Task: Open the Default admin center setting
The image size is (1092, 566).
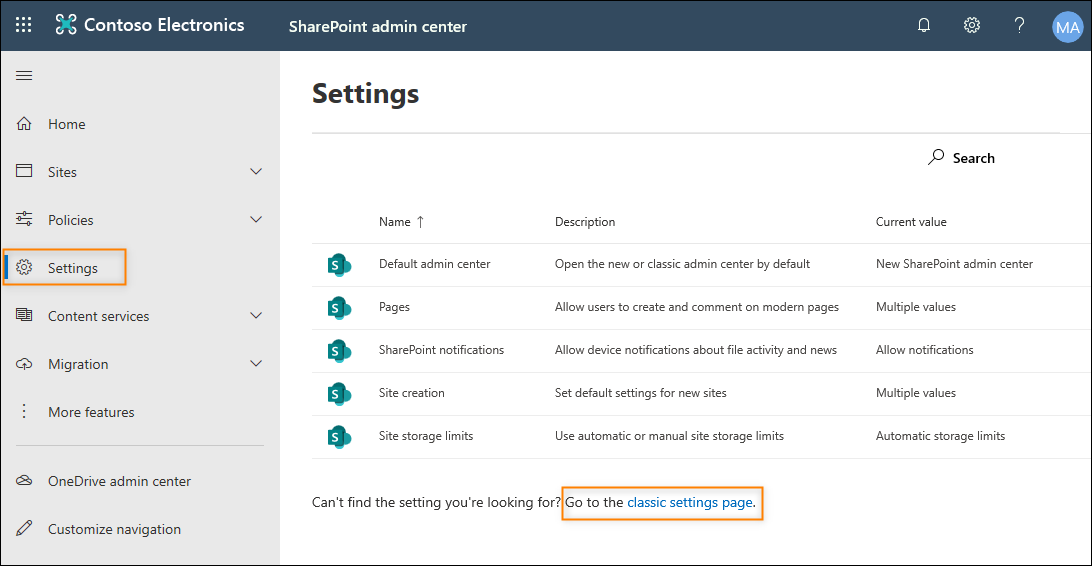Action: [x=435, y=264]
